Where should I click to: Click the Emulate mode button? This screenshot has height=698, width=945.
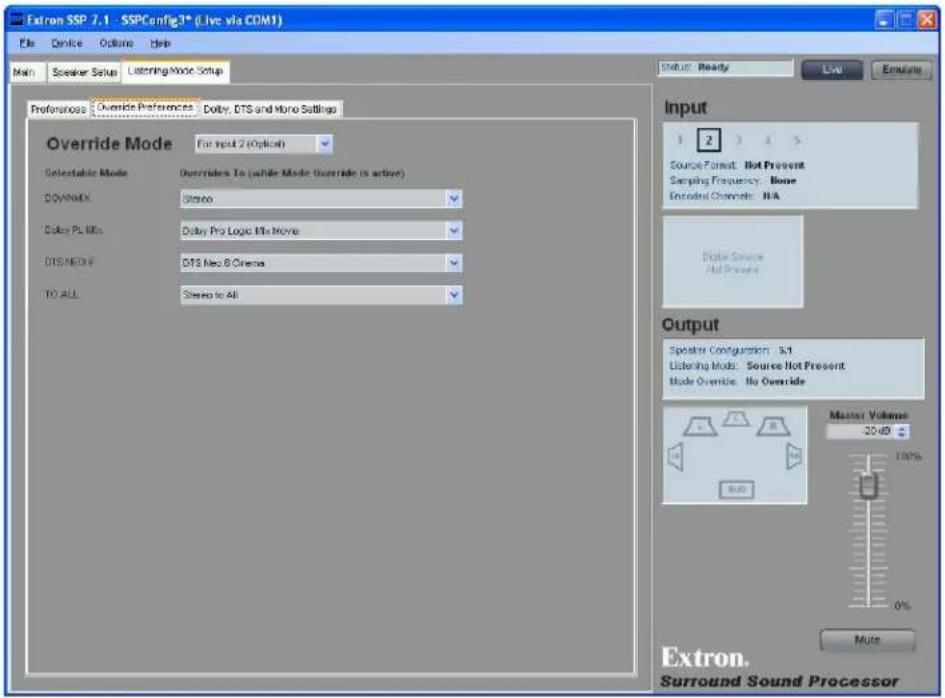click(x=901, y=70)
